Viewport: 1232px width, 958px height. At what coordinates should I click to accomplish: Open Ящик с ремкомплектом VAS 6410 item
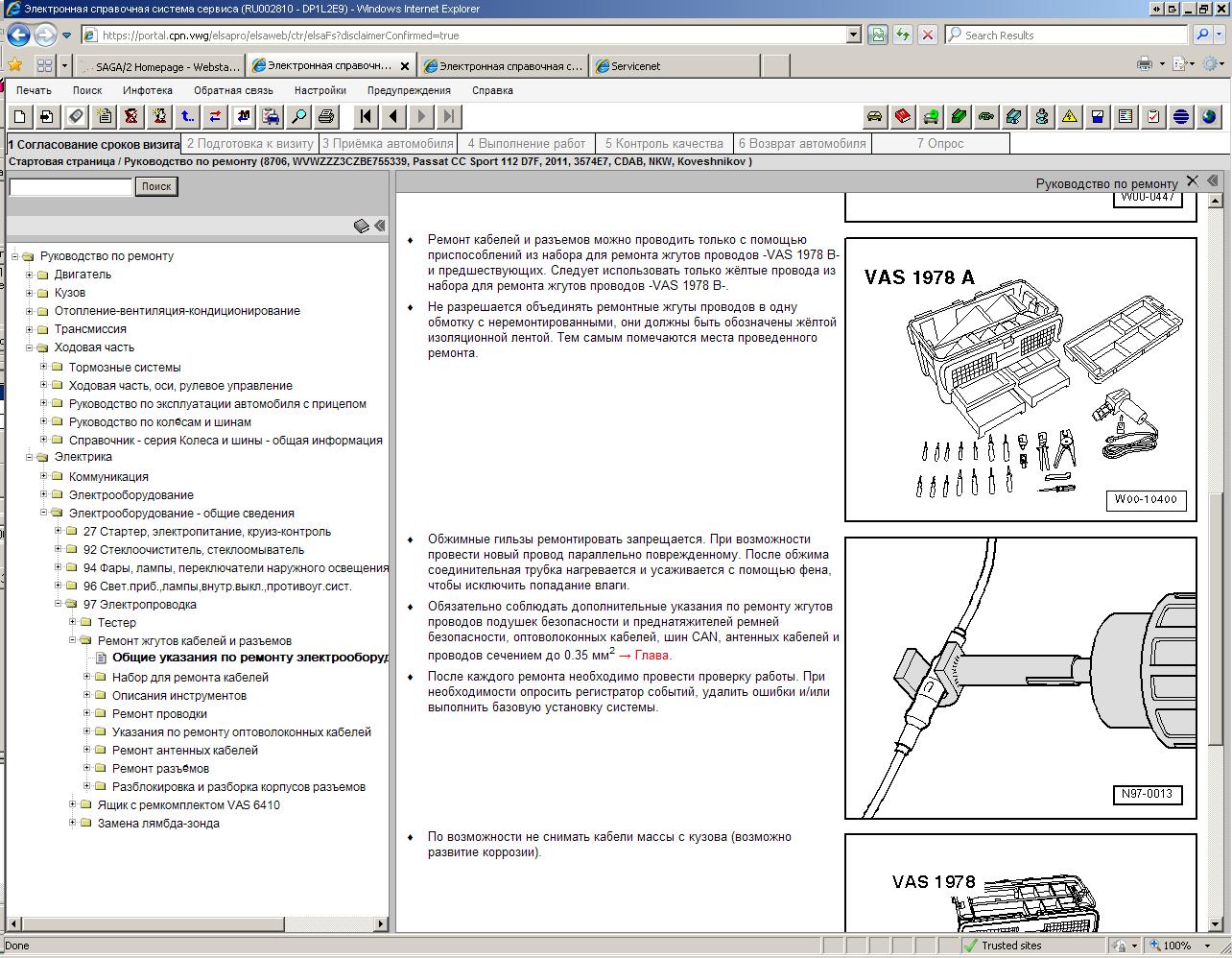click(x=189, y=804)
